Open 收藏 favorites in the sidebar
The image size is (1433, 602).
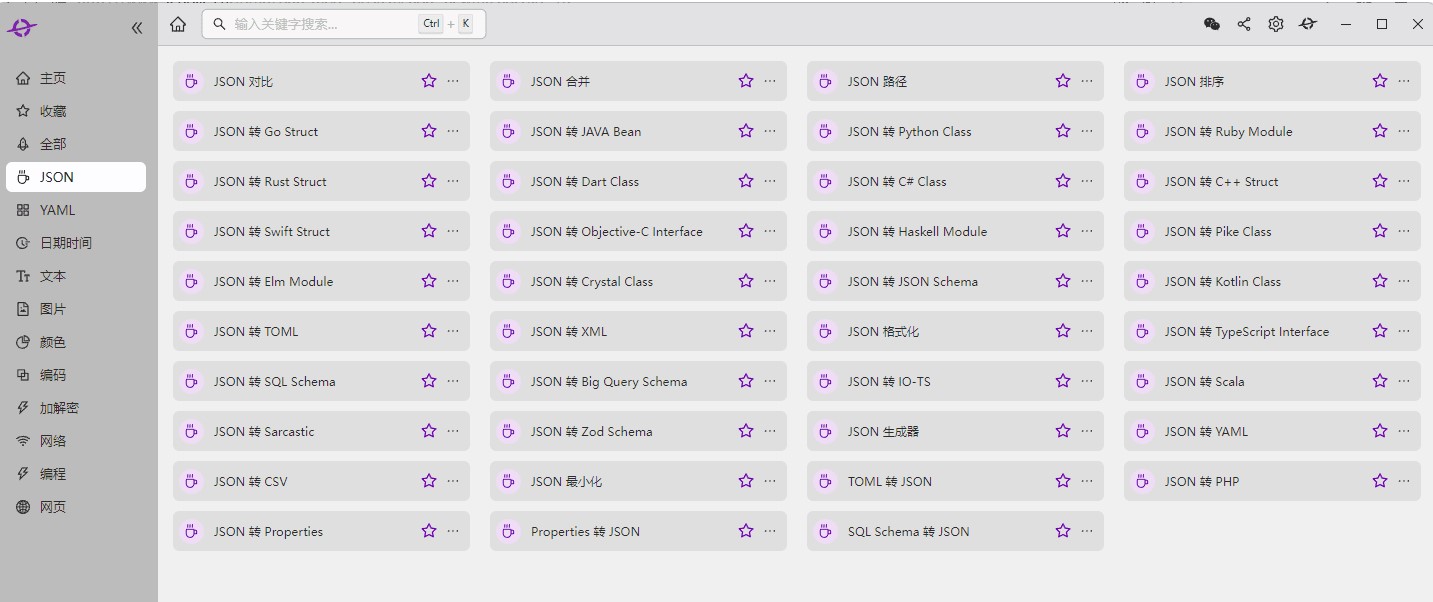pos(76,111)
